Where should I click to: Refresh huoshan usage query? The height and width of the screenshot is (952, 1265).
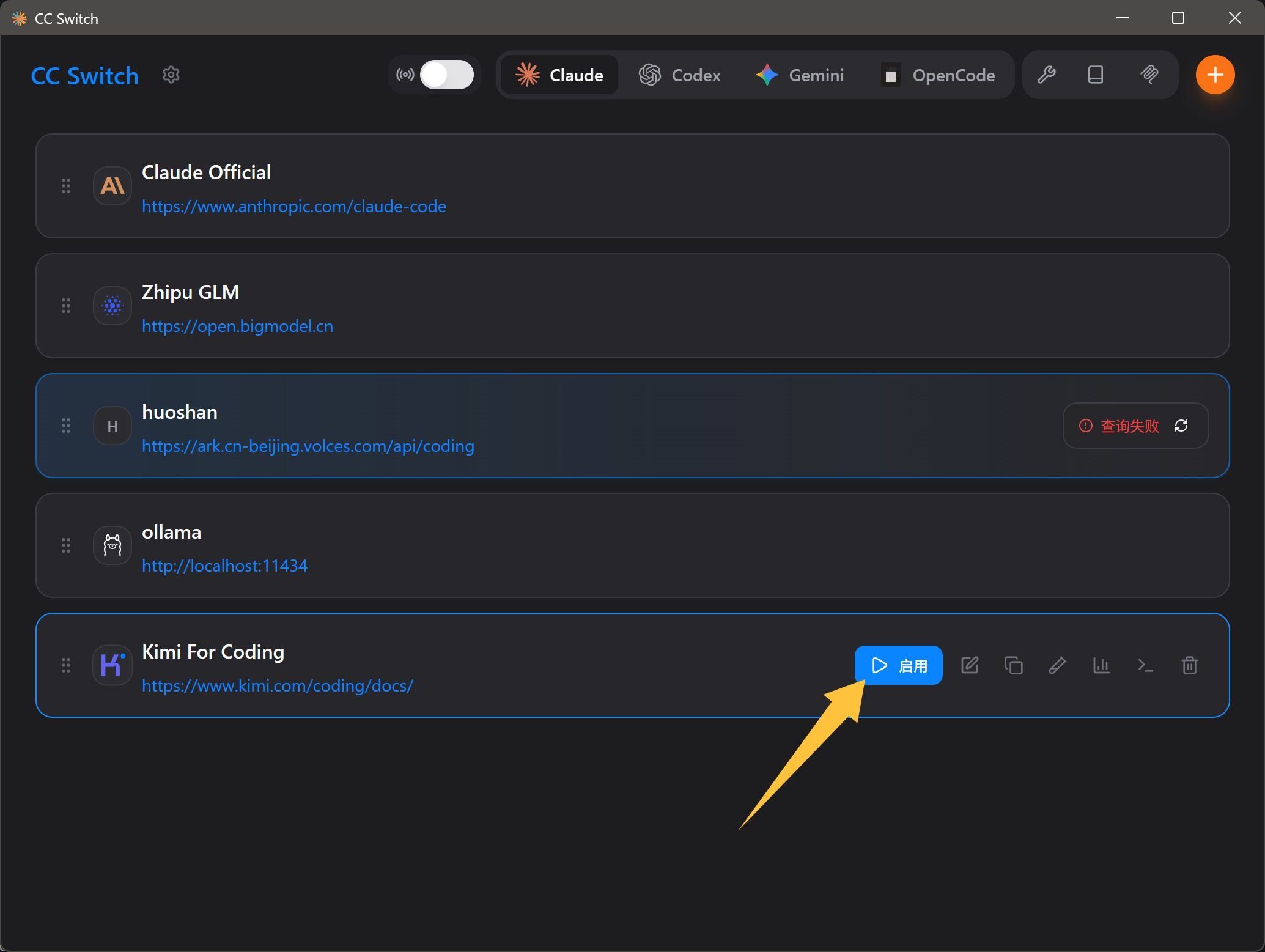(x=1181, y=426)
